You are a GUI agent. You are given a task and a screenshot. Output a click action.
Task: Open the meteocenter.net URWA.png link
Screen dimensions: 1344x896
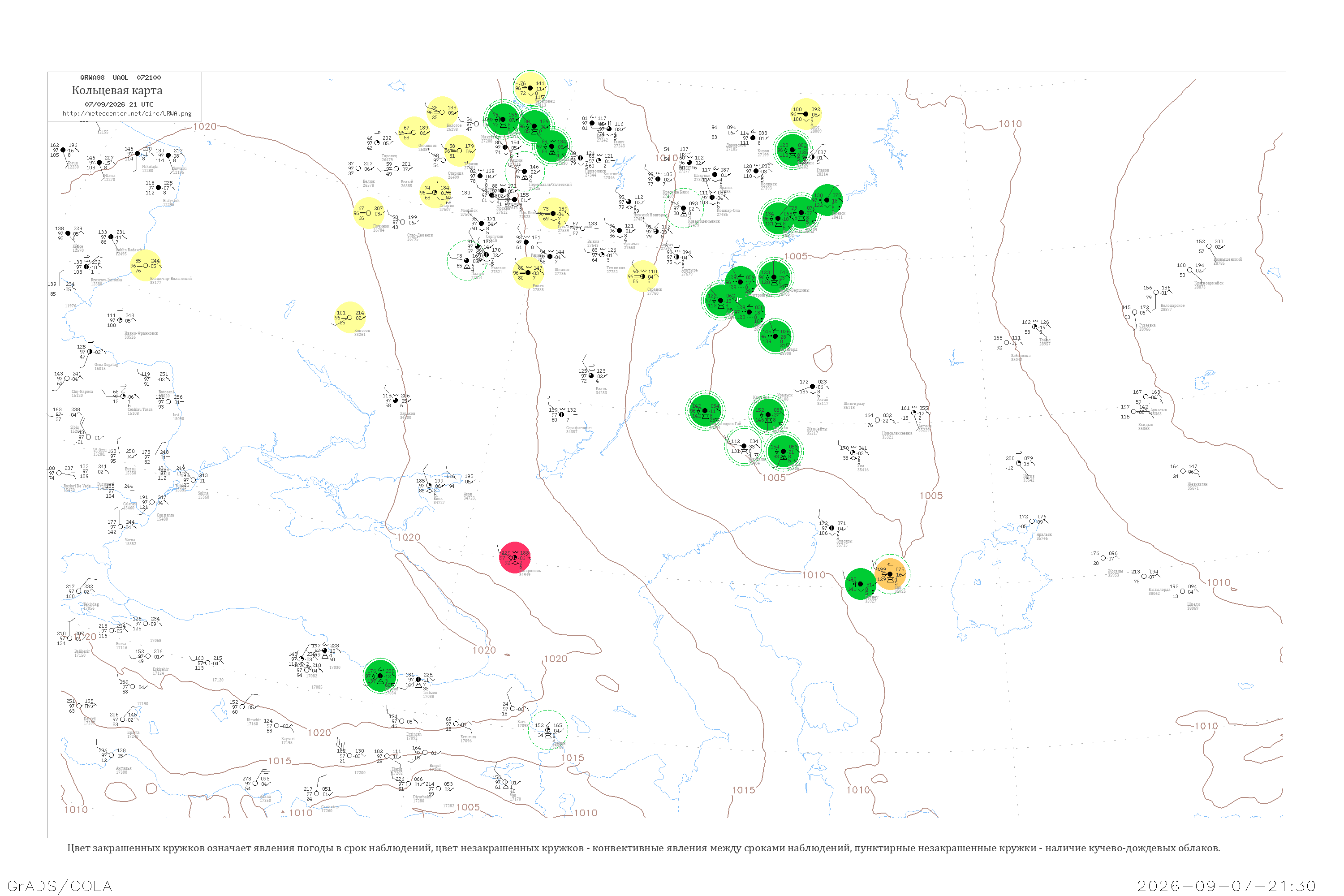coord(127,113)
